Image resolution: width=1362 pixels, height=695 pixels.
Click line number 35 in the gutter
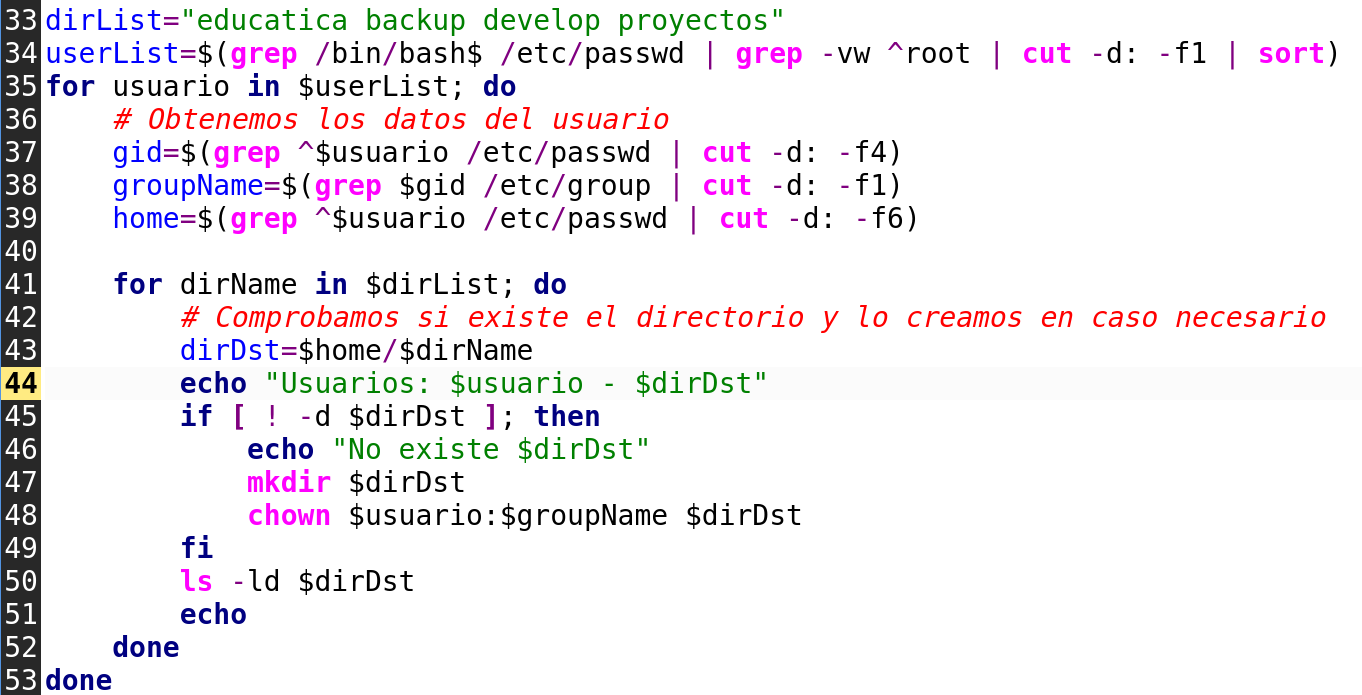tap(20, 86)
